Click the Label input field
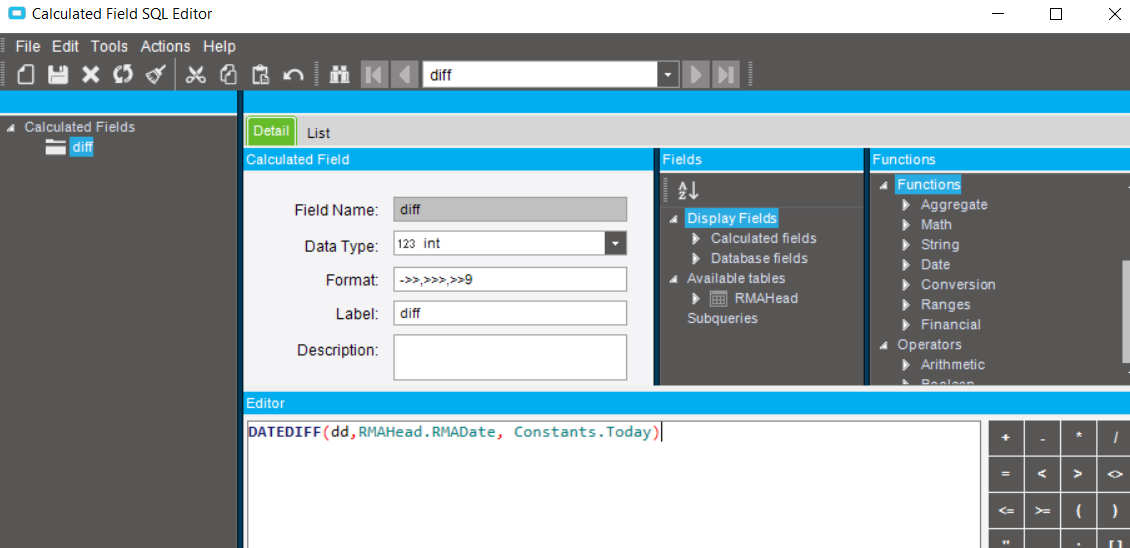This screenshot has width=1130, height=548. click(x=510, y=314)
